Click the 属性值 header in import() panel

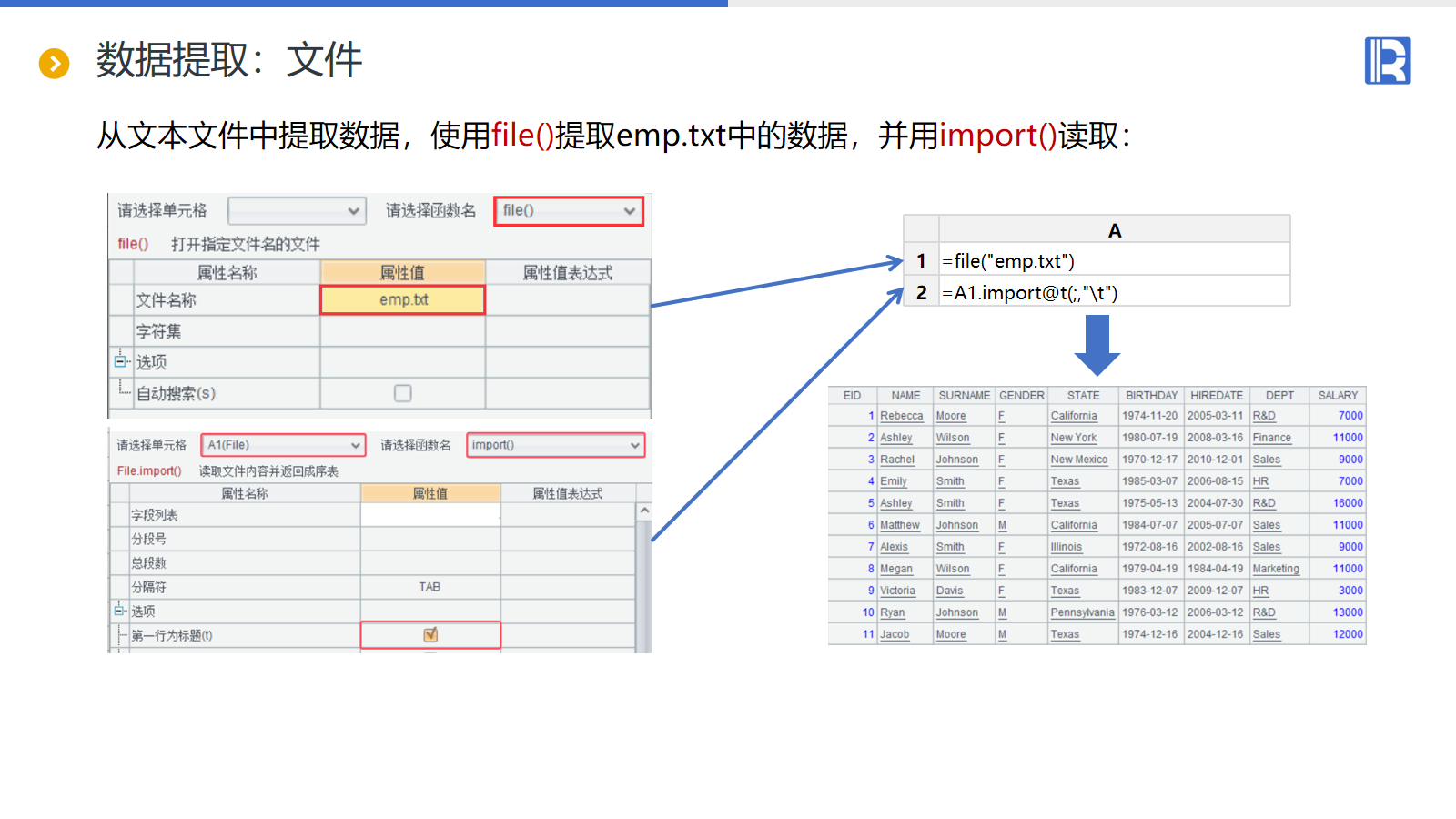click(x=430, y=493)
